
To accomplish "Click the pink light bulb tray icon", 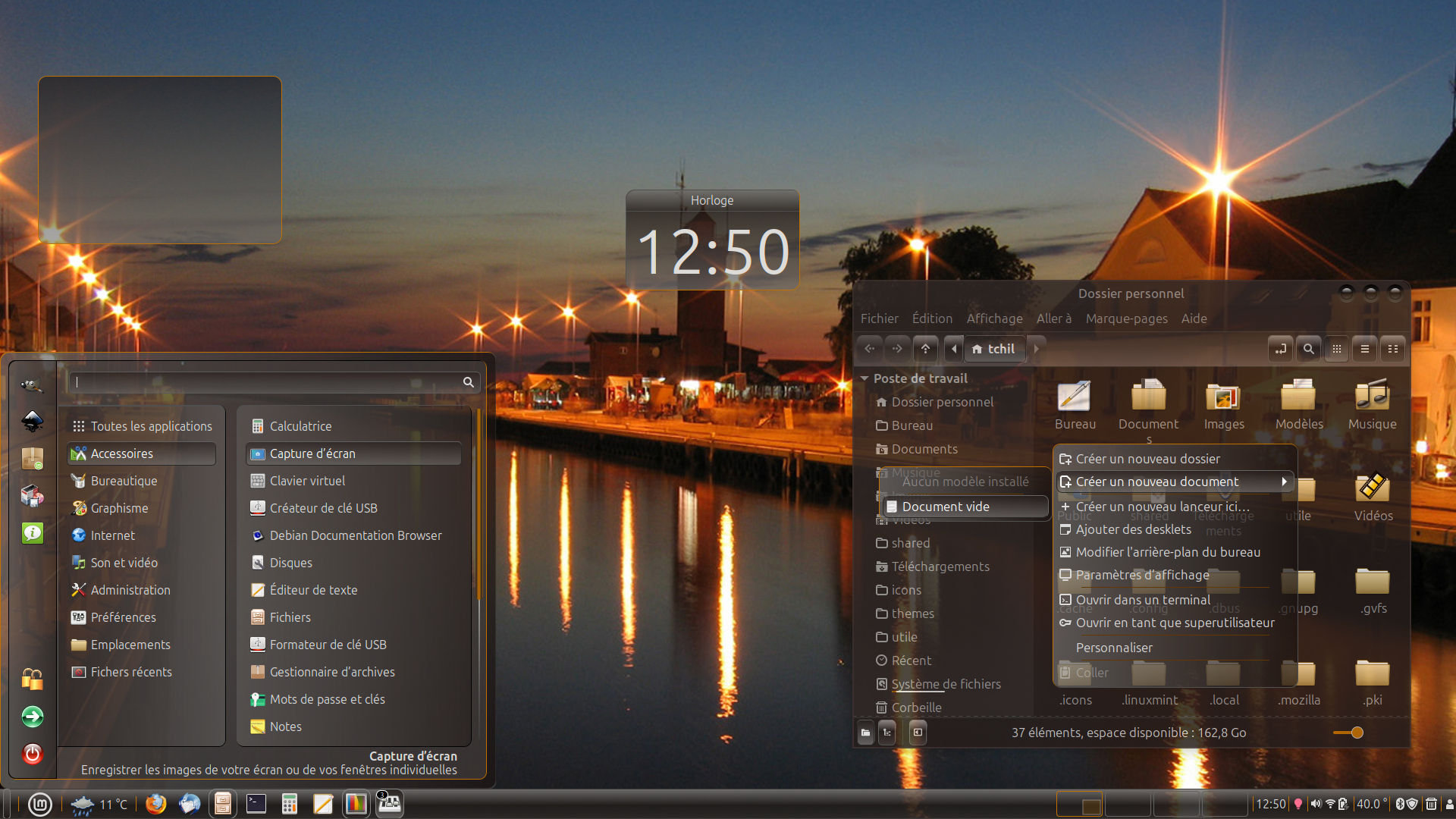I will [x=1298, y=804].
